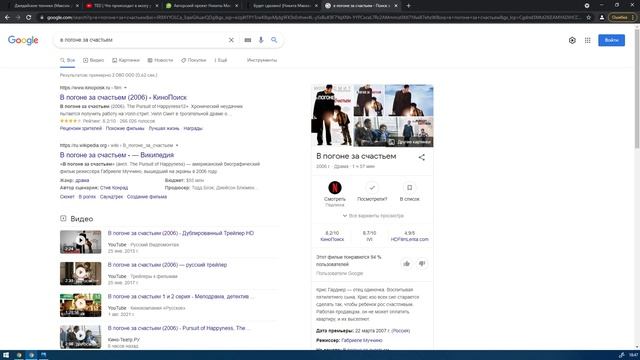The image size is (640, 360).
Task: Start voice search with the microphone icon
Action: [x=261, y=40]
